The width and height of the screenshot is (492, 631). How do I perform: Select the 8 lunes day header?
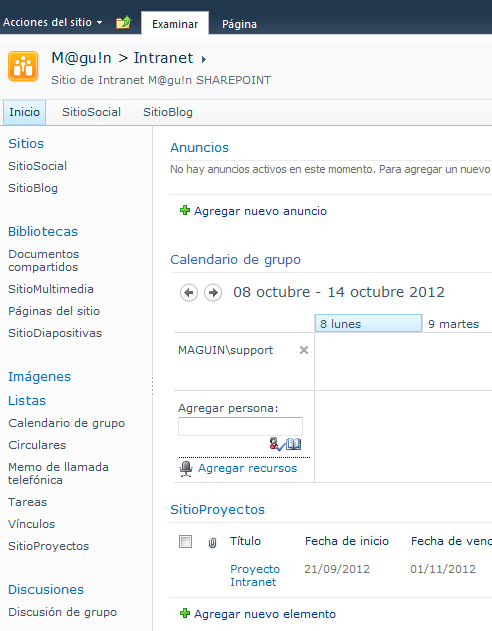[368, 324]
